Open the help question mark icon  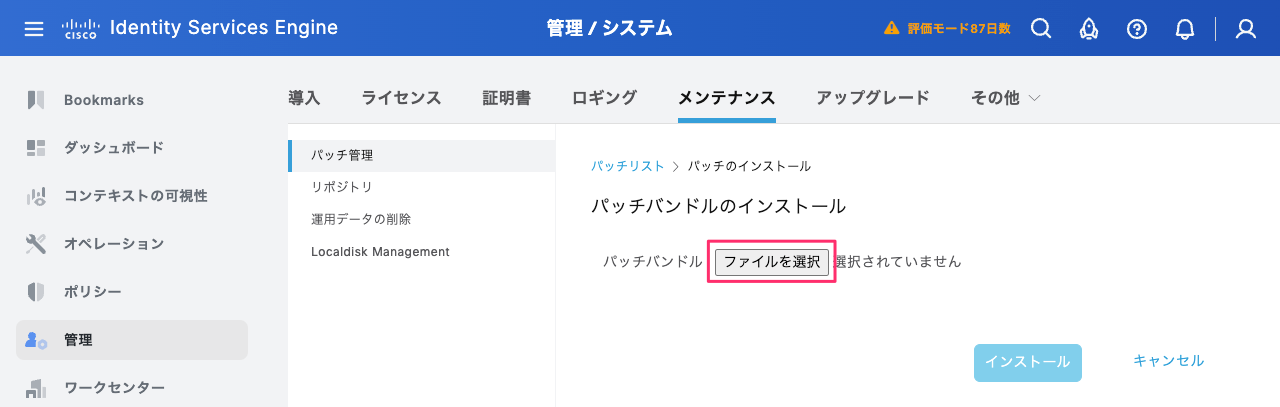(x=1137, y=29)
